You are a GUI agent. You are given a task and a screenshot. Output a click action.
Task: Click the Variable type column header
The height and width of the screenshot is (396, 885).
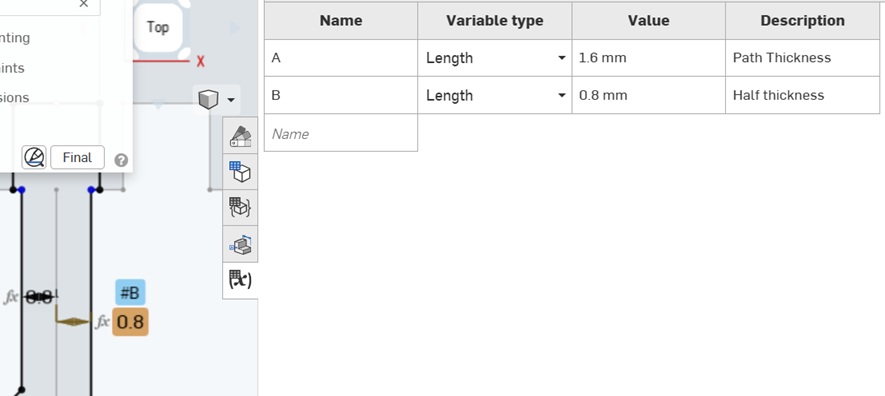pyautogui.click(x=495, y=21)
